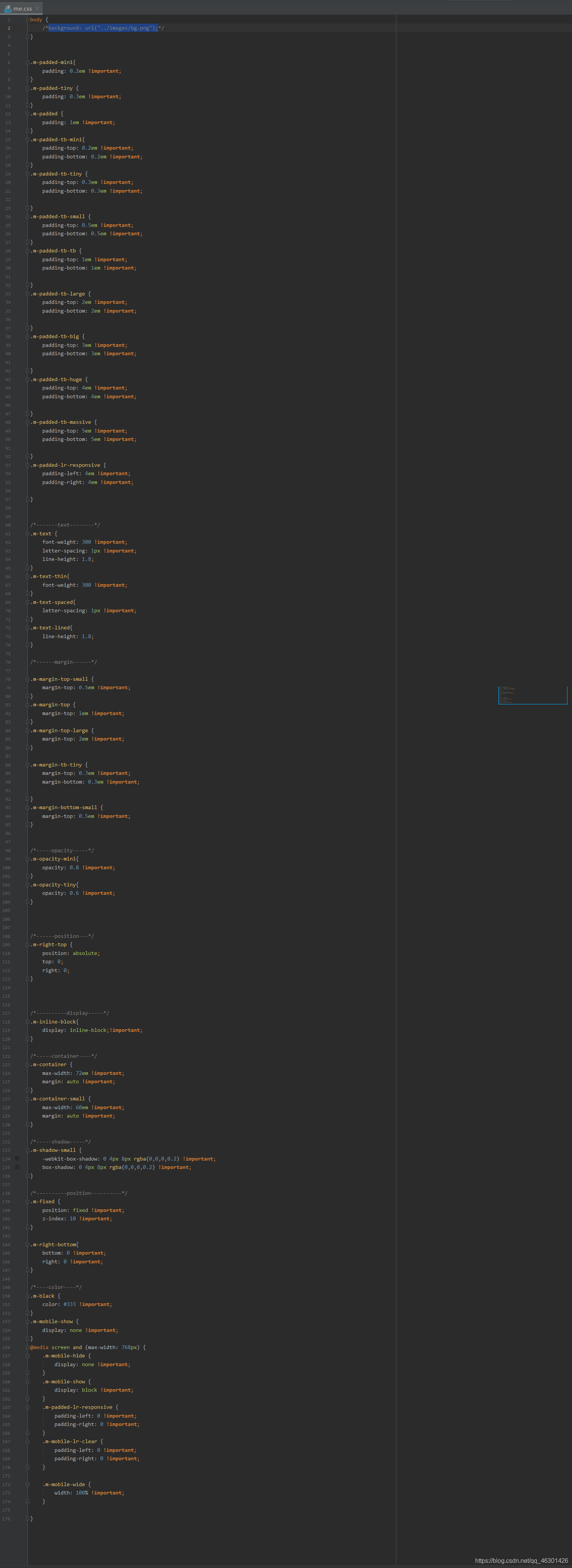
Task: Collapse the .m-inline-block rule
Action: coord(27,1021)
